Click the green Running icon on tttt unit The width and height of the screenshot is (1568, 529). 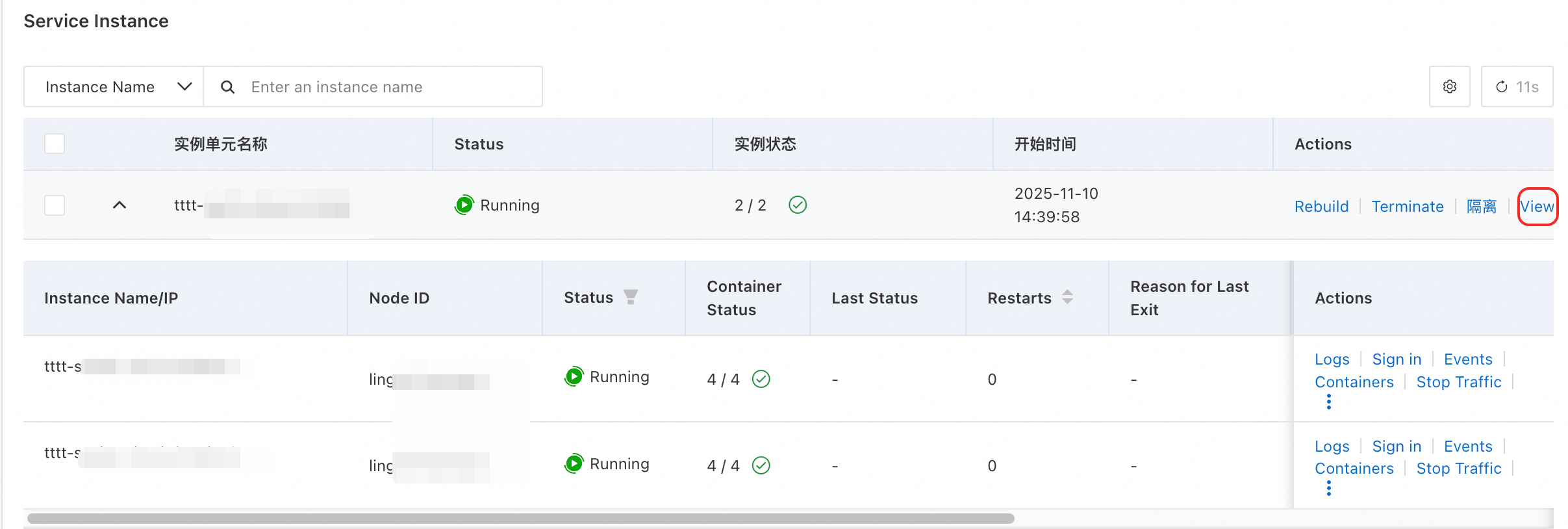pos(464,205)
